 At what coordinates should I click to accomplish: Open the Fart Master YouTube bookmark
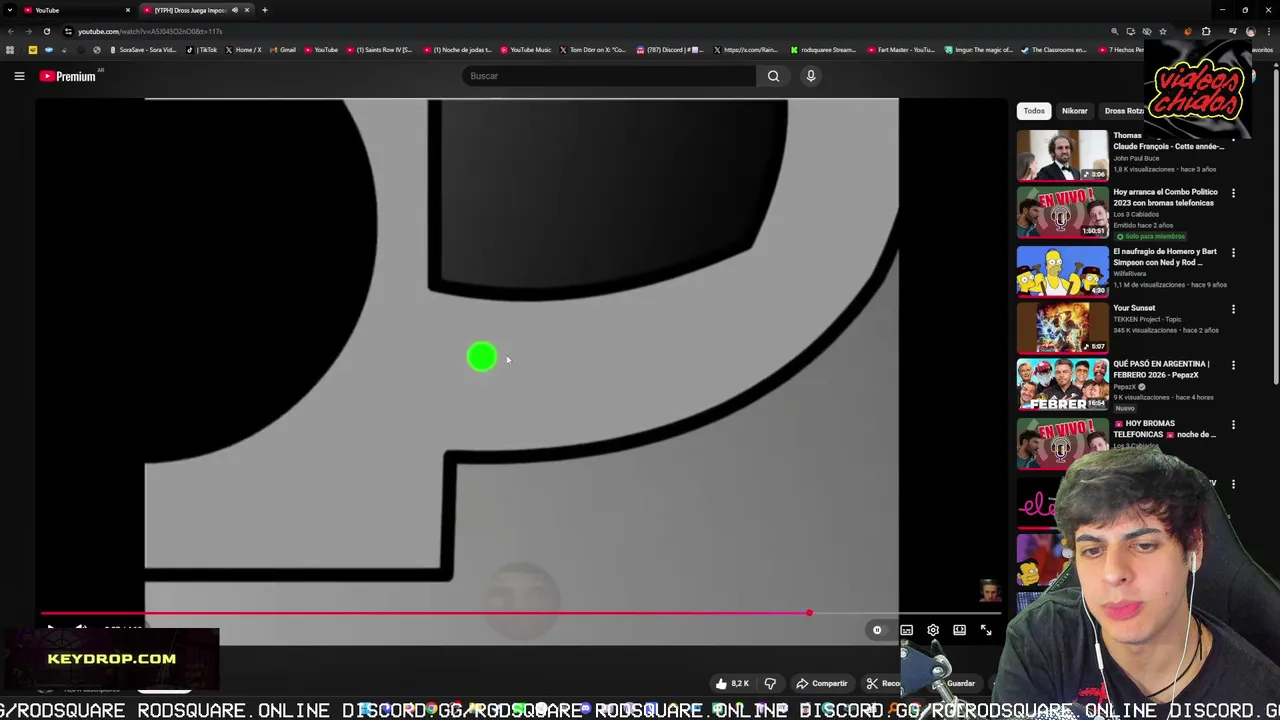click(900, 50)
